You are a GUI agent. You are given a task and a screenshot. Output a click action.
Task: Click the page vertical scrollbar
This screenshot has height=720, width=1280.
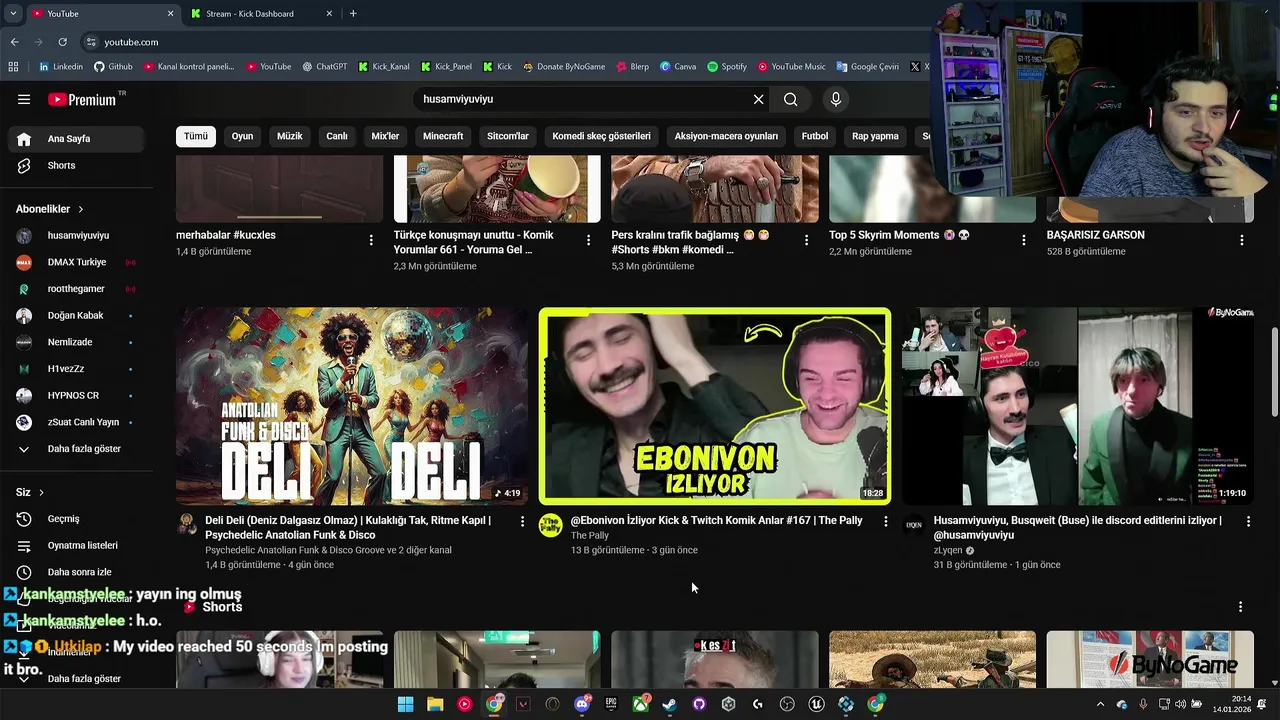pos(1274,370)
